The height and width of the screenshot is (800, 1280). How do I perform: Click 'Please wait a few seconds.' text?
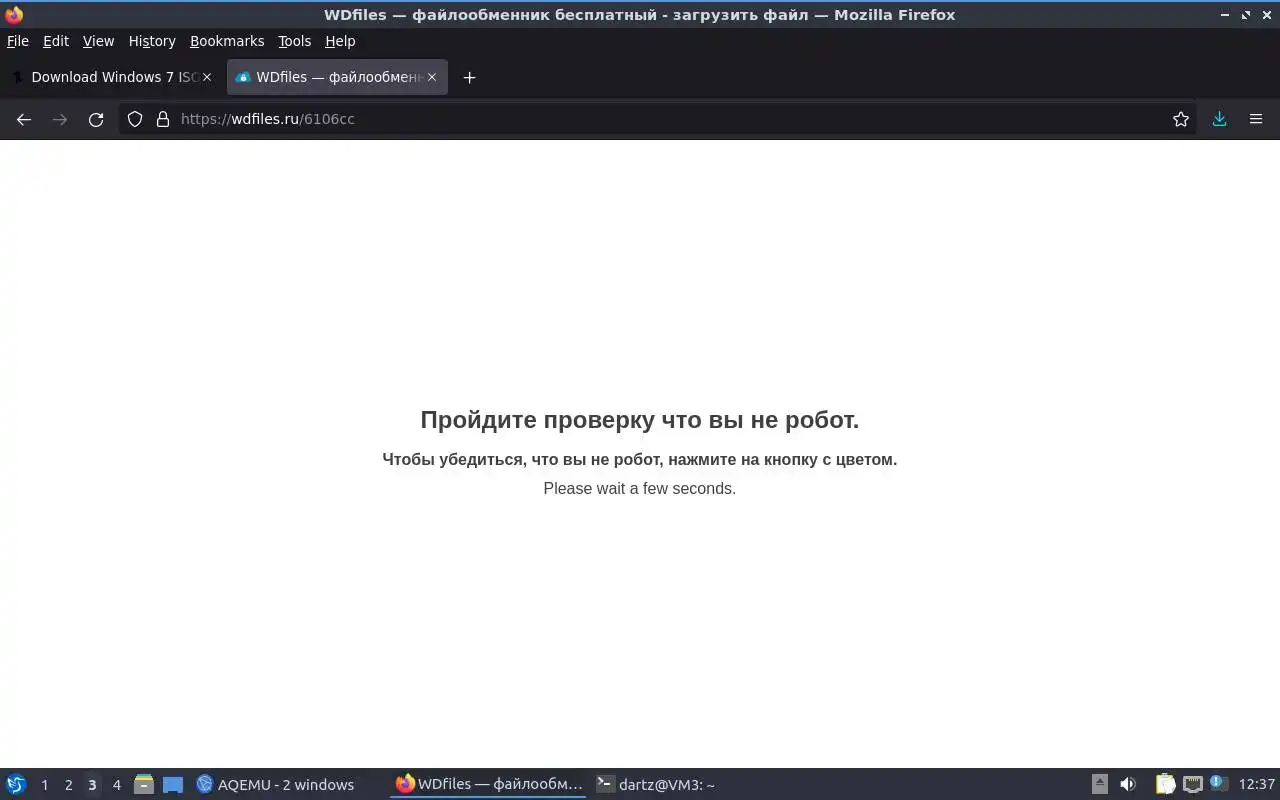tap(640, 488)
